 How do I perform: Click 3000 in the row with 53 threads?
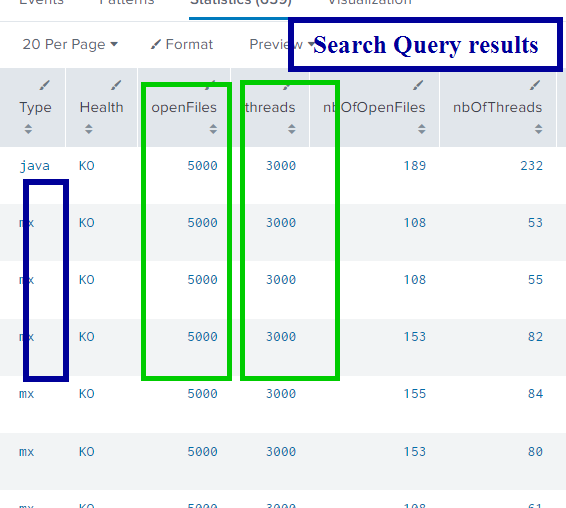click(x=281, y=223)
